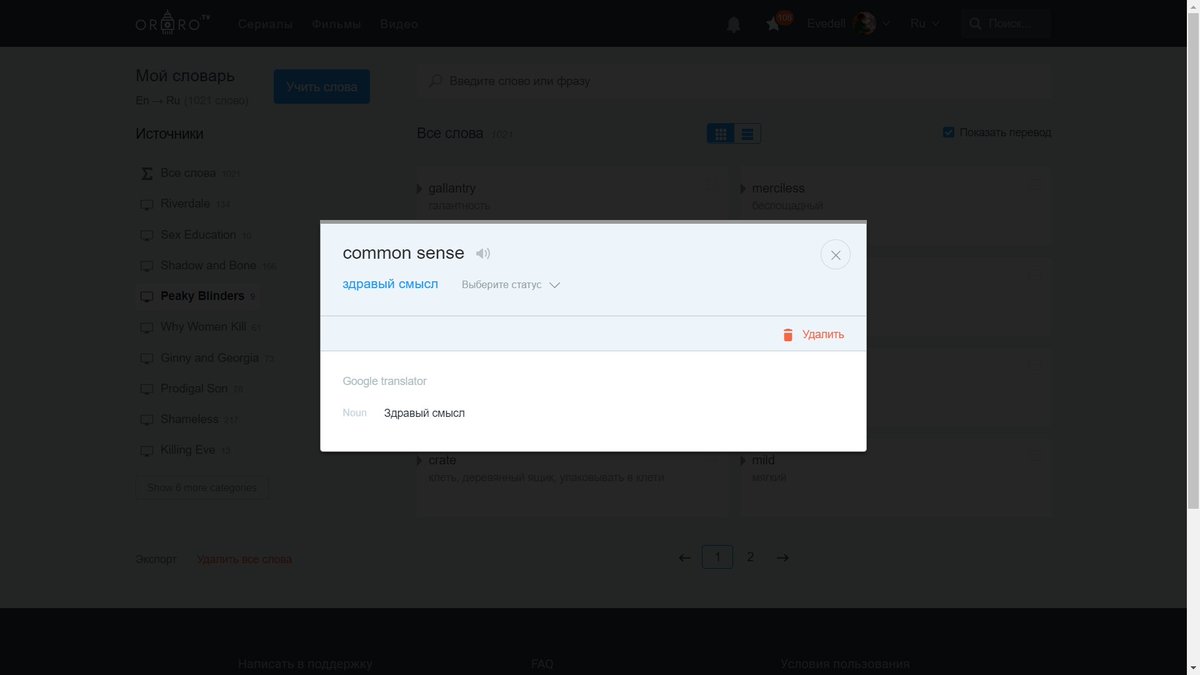Click the header search field
This screenshot has width=1200, height=675.
point(1006,24)
